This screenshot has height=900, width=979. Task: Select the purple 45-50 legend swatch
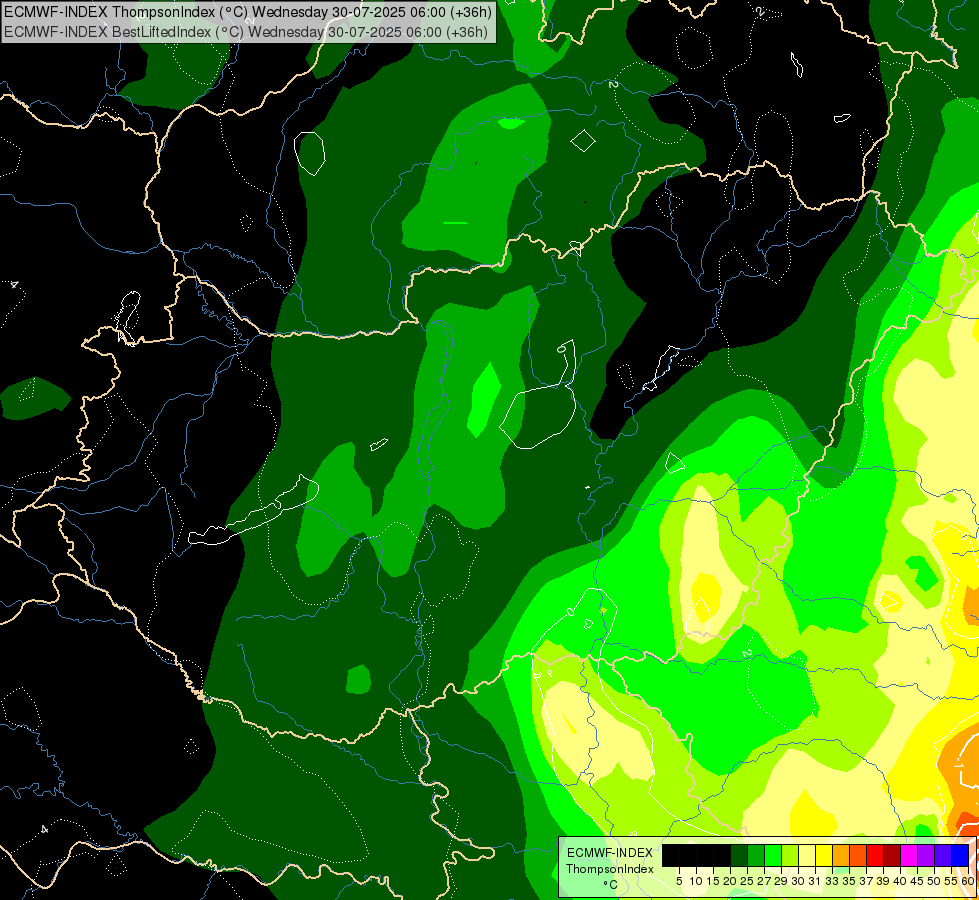pyautogui.click(x=926, y=855)
